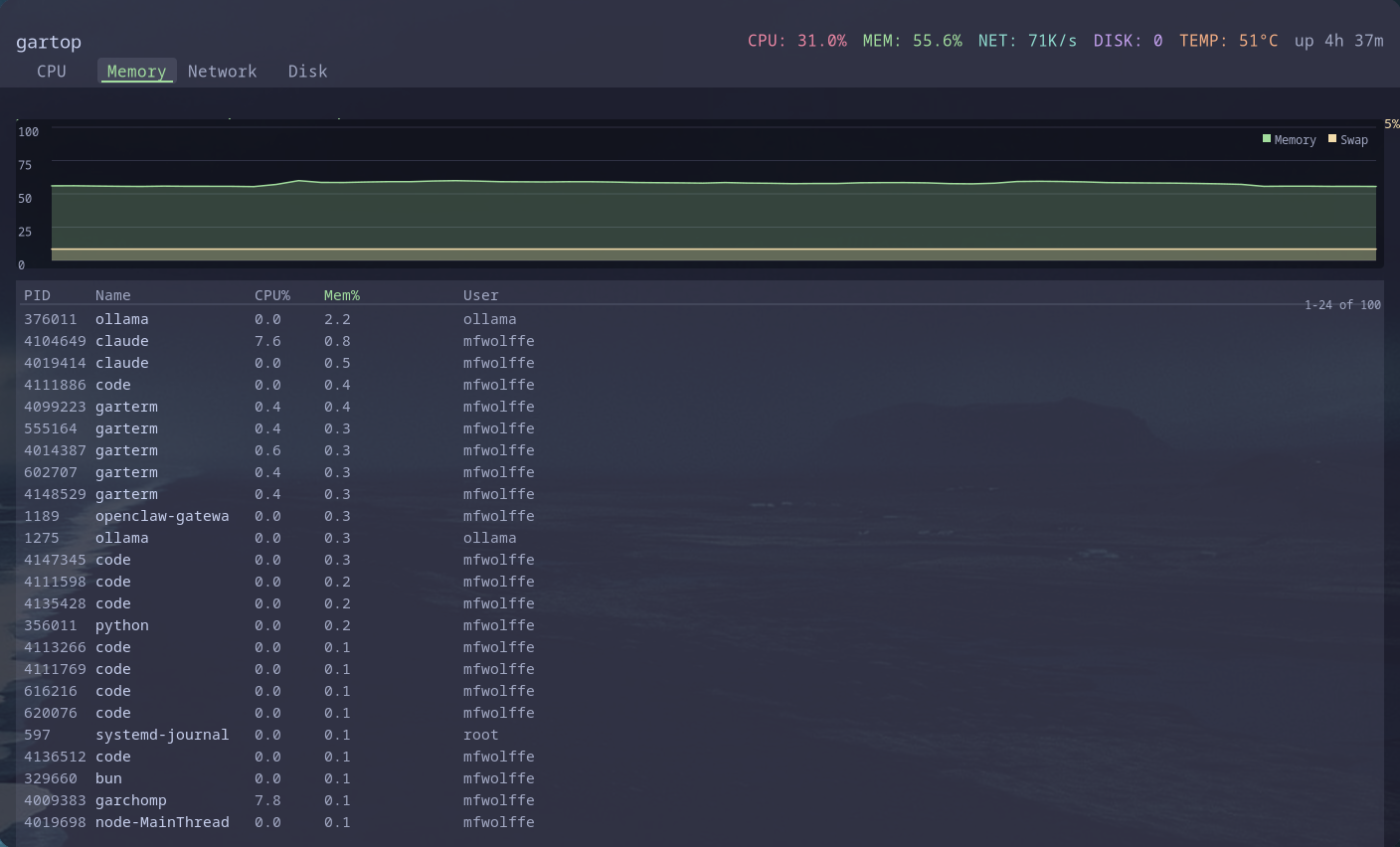Sort processes by the Mem% column header
Screen dimensions: 1400x847
(341, 294)
